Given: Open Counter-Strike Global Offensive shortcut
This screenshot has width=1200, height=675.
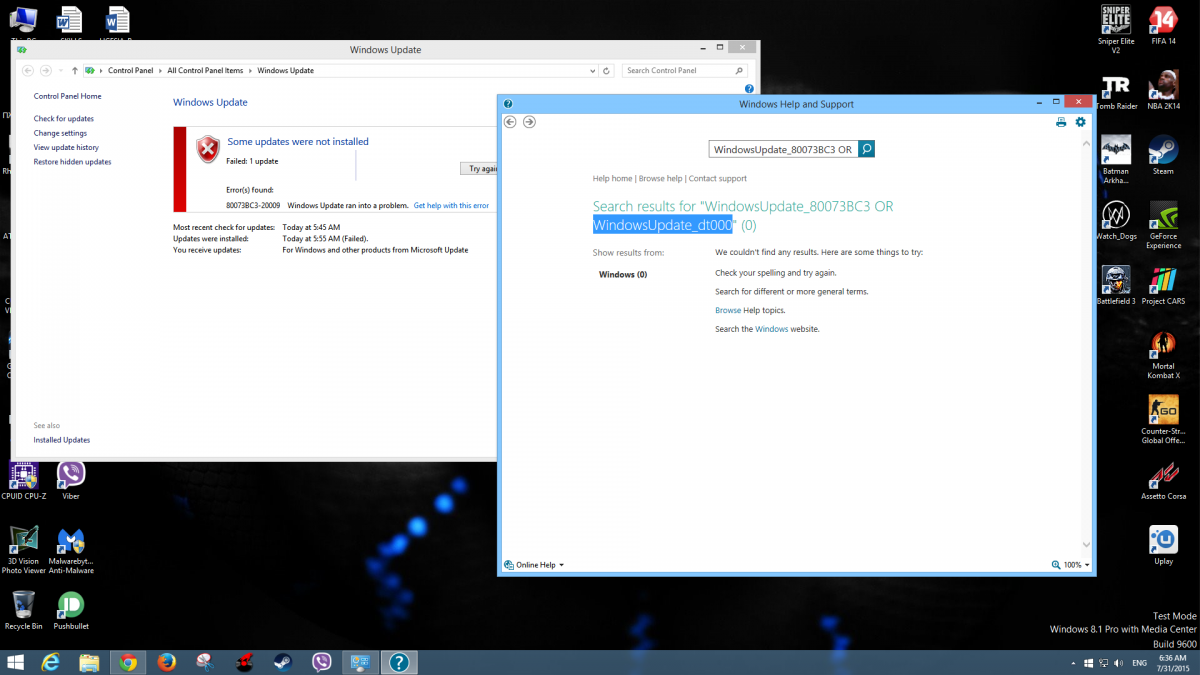Looking at the screenshot, I should pos(1163,420).
